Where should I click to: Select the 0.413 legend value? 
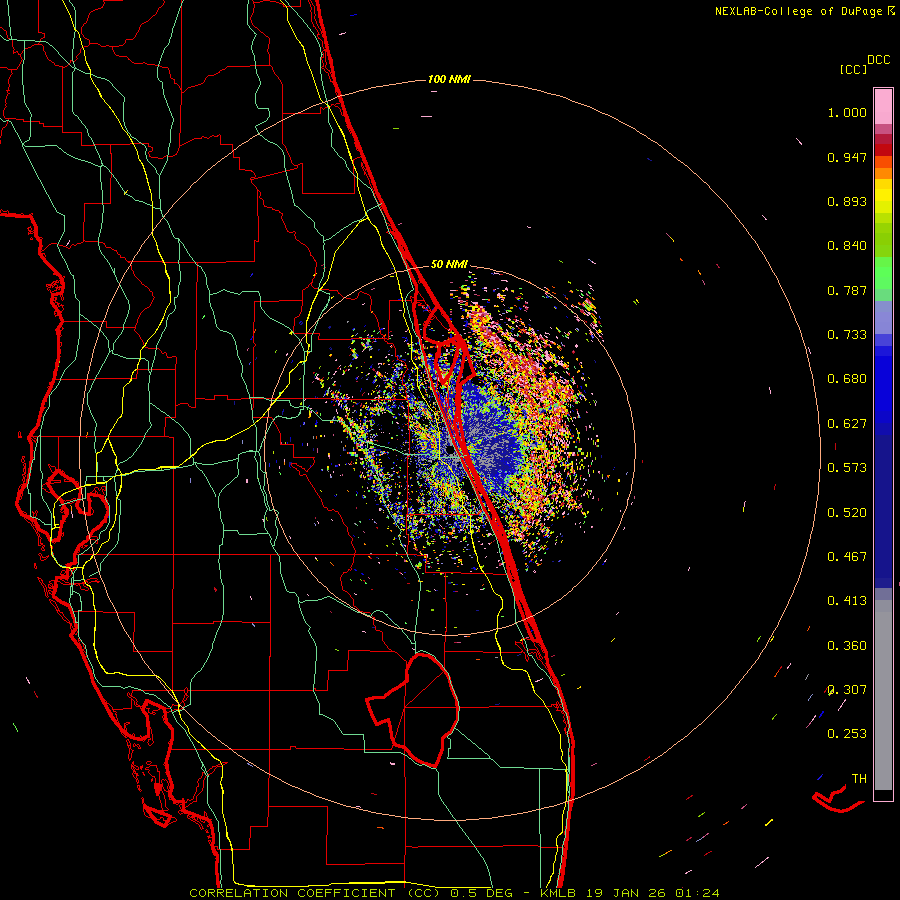click(x=847, y=601)
